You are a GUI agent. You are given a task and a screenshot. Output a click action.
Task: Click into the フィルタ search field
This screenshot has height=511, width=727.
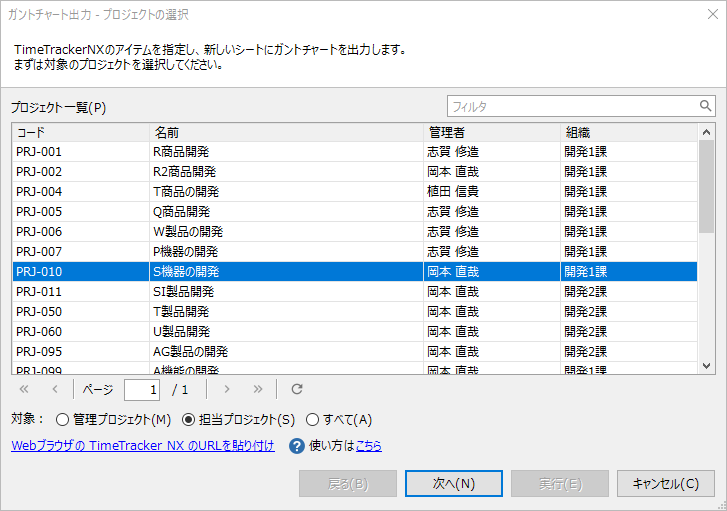570,106
